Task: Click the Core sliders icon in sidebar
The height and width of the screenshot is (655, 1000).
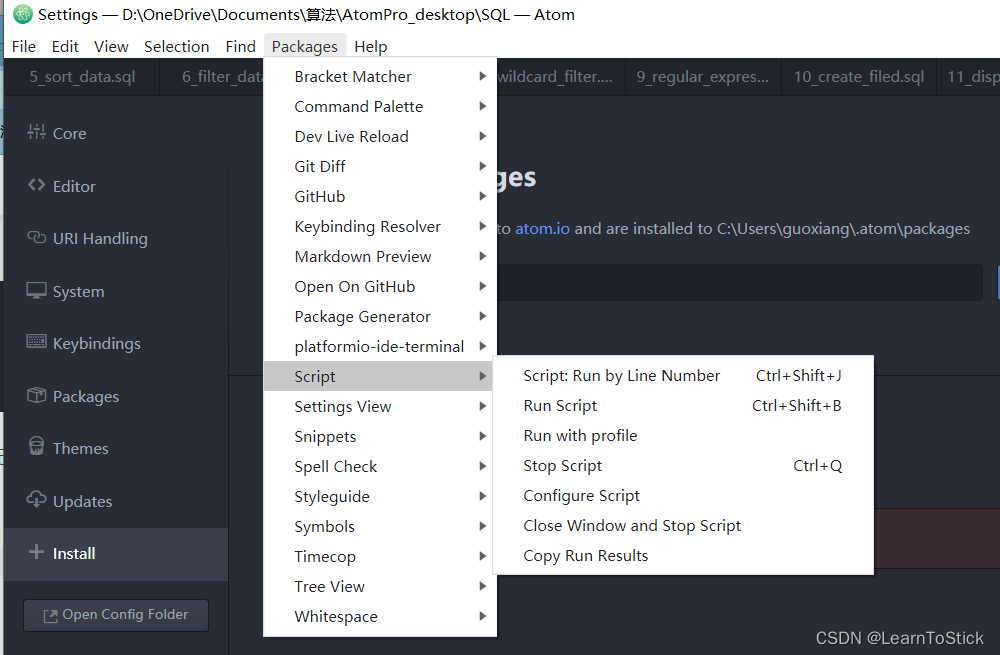Action: pos(36,132)
